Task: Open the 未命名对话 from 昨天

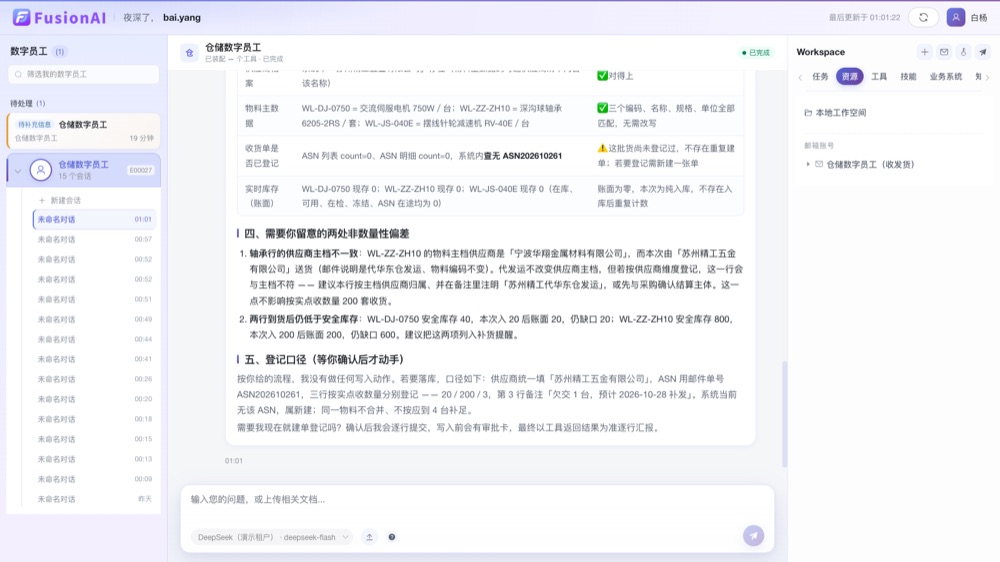Action: tap(94, 499)
